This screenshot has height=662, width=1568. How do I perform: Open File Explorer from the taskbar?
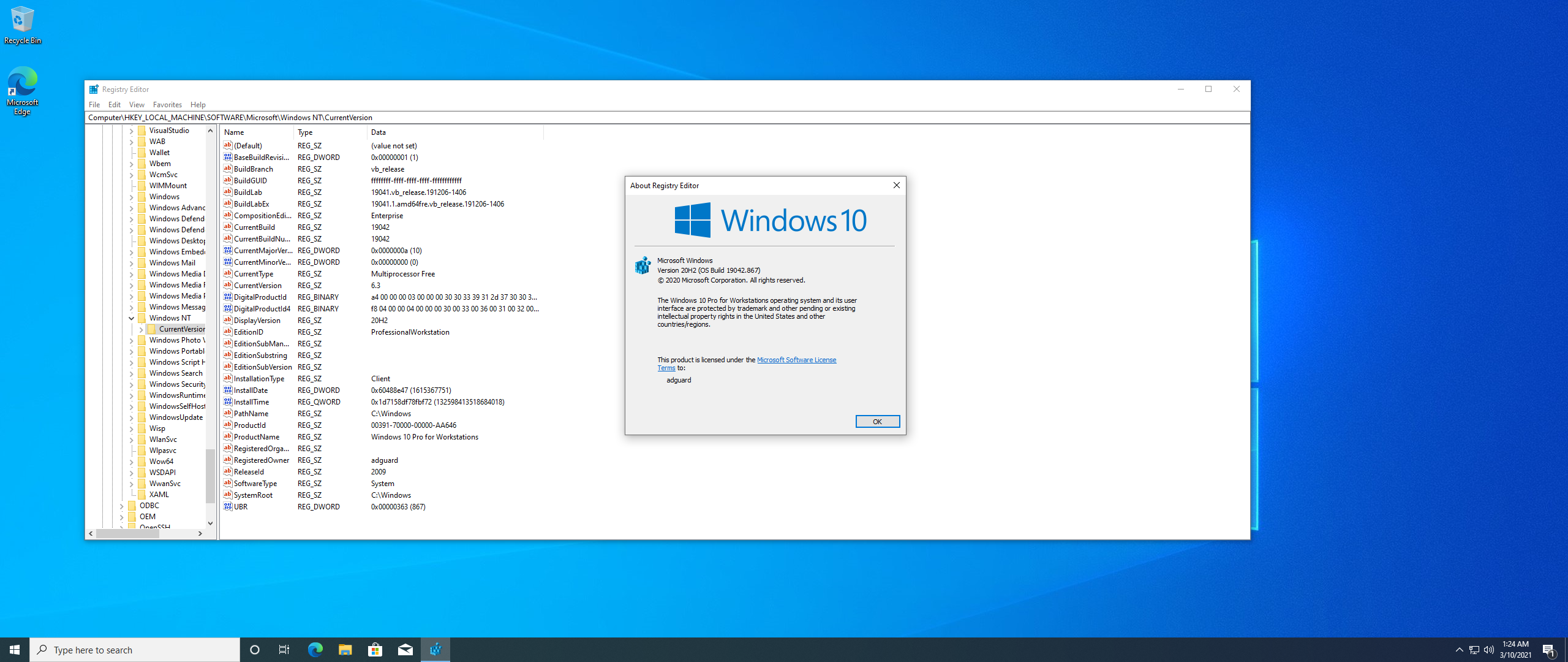tap(345, 650)
